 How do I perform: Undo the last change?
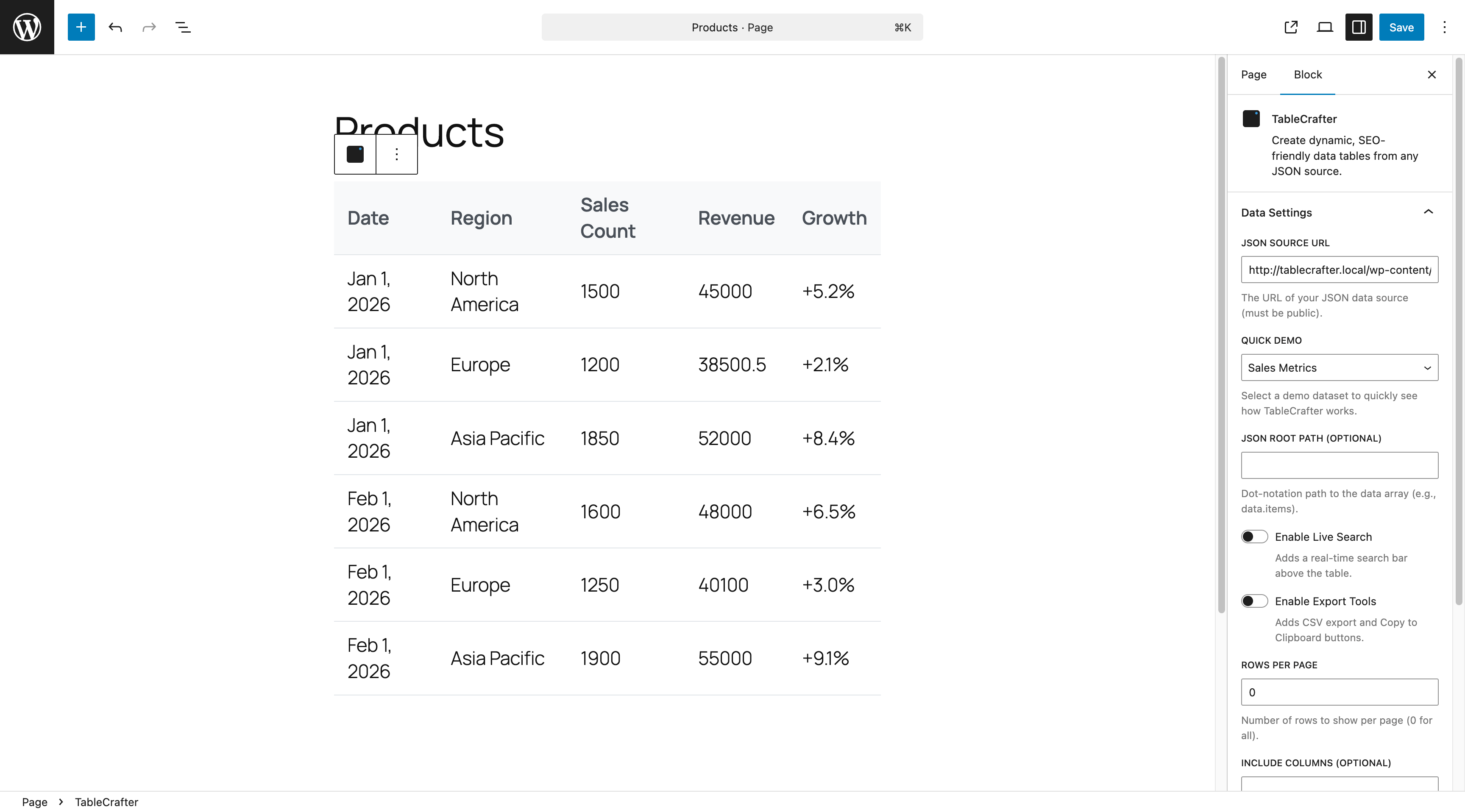pyautogui.click(x=115, y=27)
